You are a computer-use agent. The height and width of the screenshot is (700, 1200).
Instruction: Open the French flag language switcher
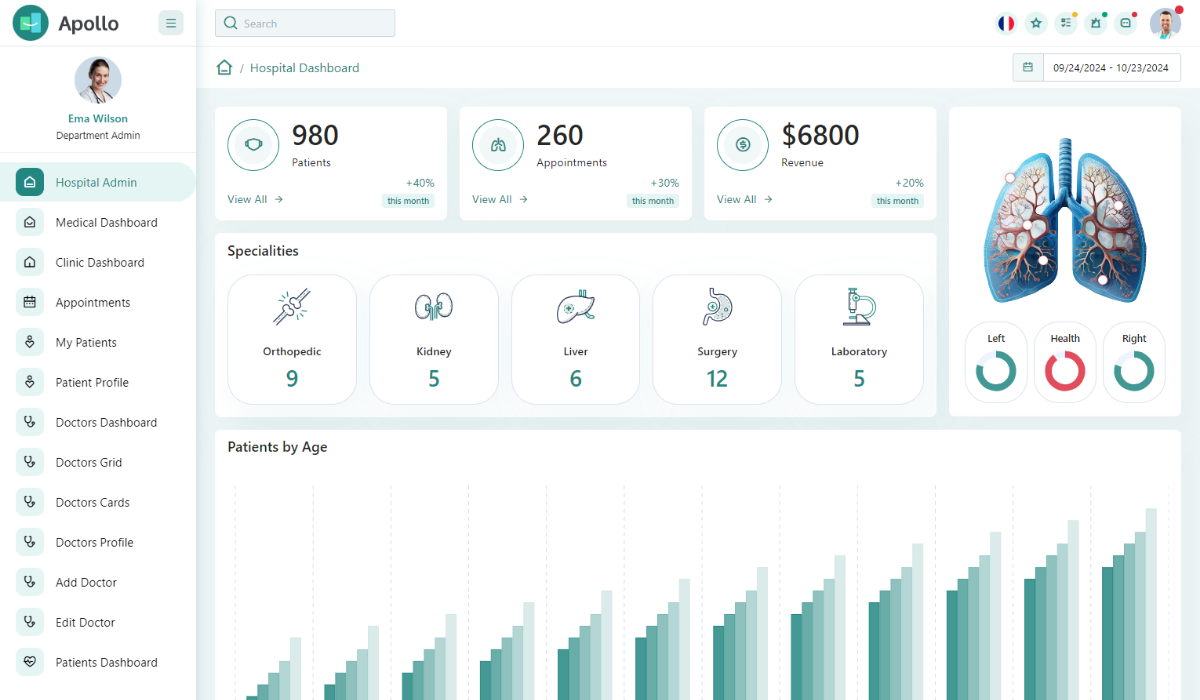[1006, 22]
